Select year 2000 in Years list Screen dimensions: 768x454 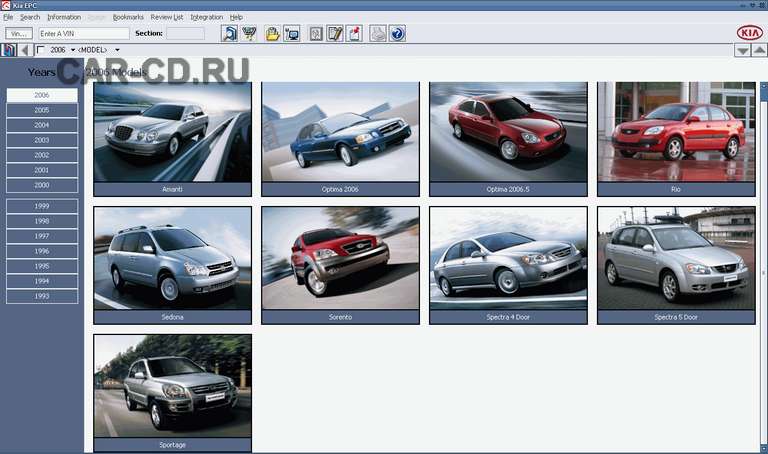pyautogui.click(x=42, y=185)
